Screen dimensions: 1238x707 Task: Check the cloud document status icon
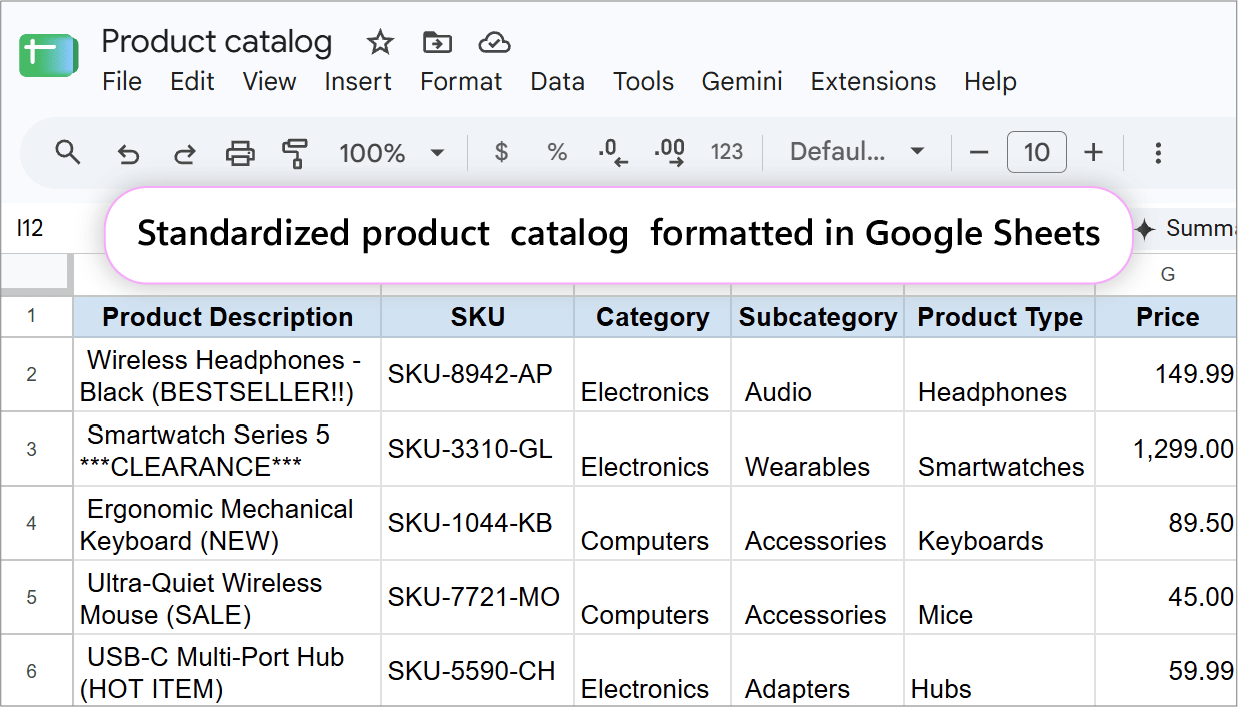495,42
